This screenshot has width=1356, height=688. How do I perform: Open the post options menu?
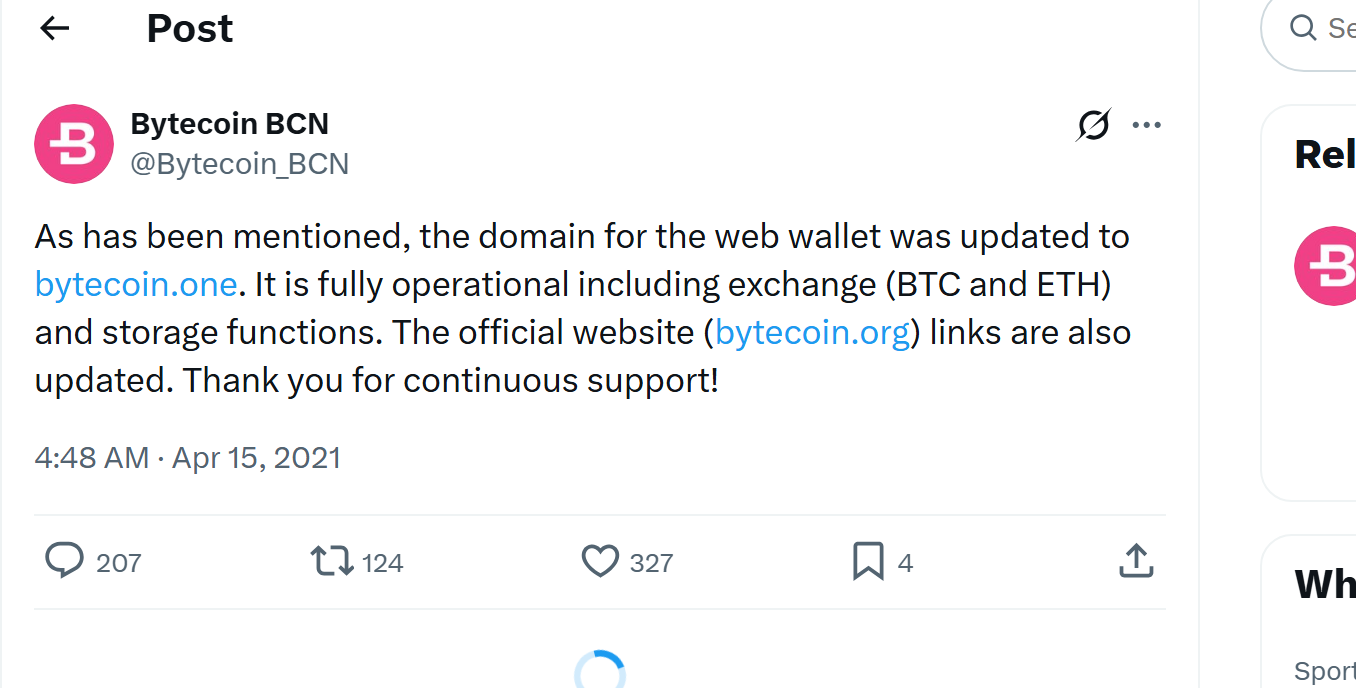(x=1147, y=124)
